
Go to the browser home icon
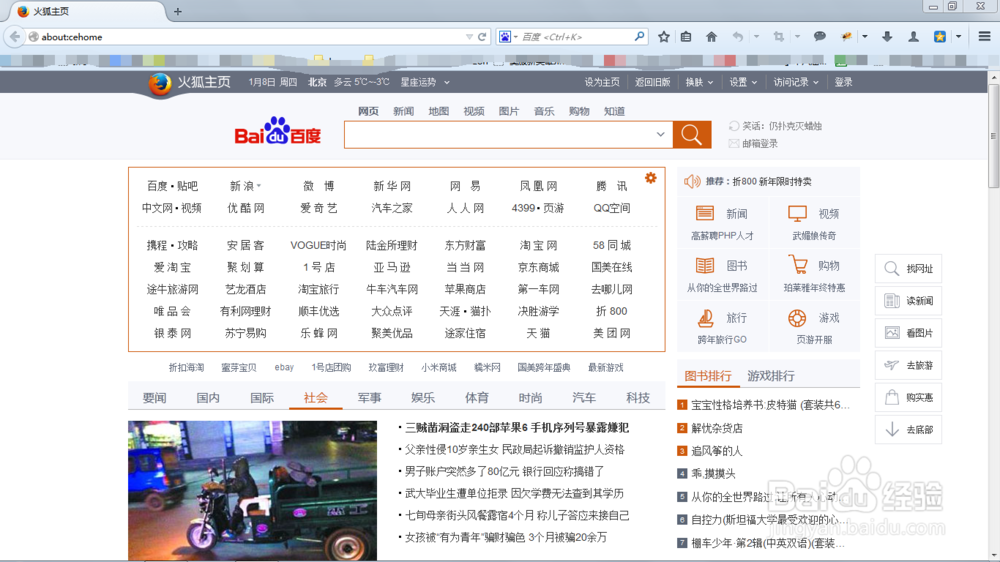point(711,37)
